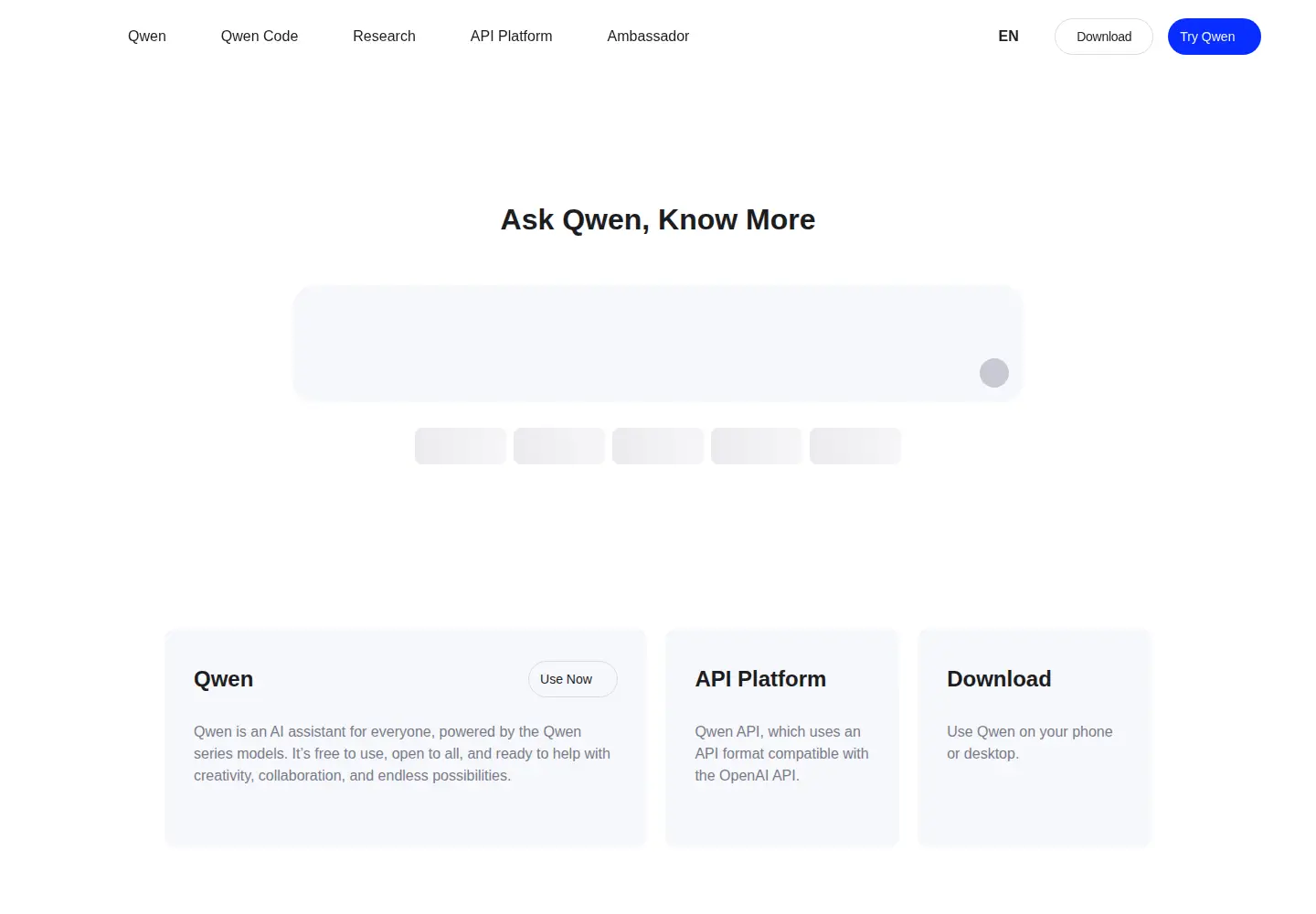This screenshot has height=914, width=1316.
Task: Go to the Research navigation item
Action: pyautogui.click(x=384, y=37)
